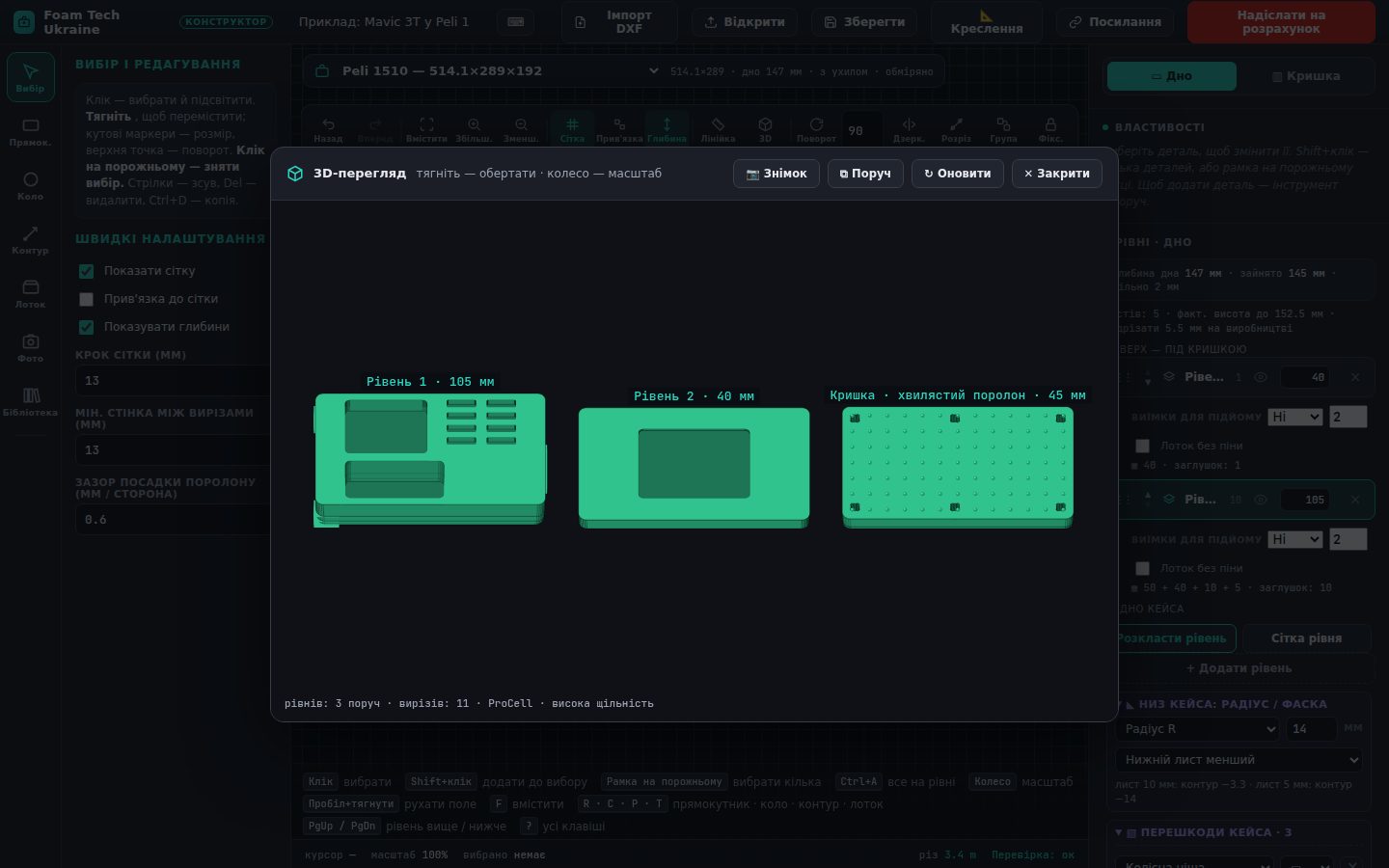Close the 3D preview with Закрити
The width and height of the screenshot is (1389, 868).
pyautogui.click(x=1057, y=174)
